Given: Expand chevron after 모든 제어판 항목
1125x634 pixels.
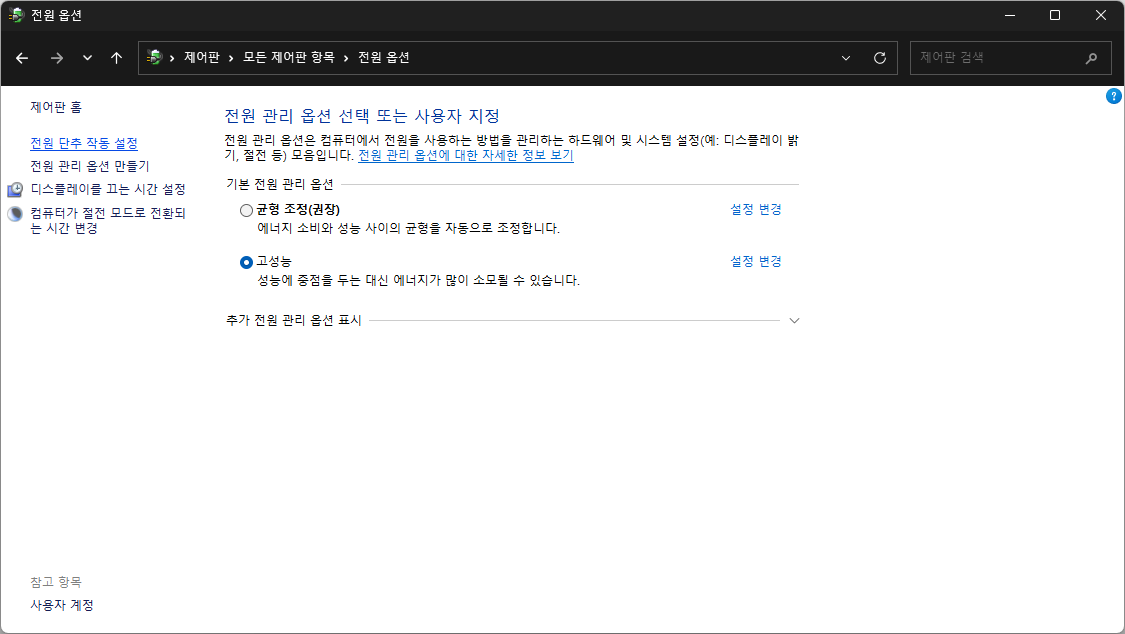Looking at the screenshot, I should click(346, 58).
